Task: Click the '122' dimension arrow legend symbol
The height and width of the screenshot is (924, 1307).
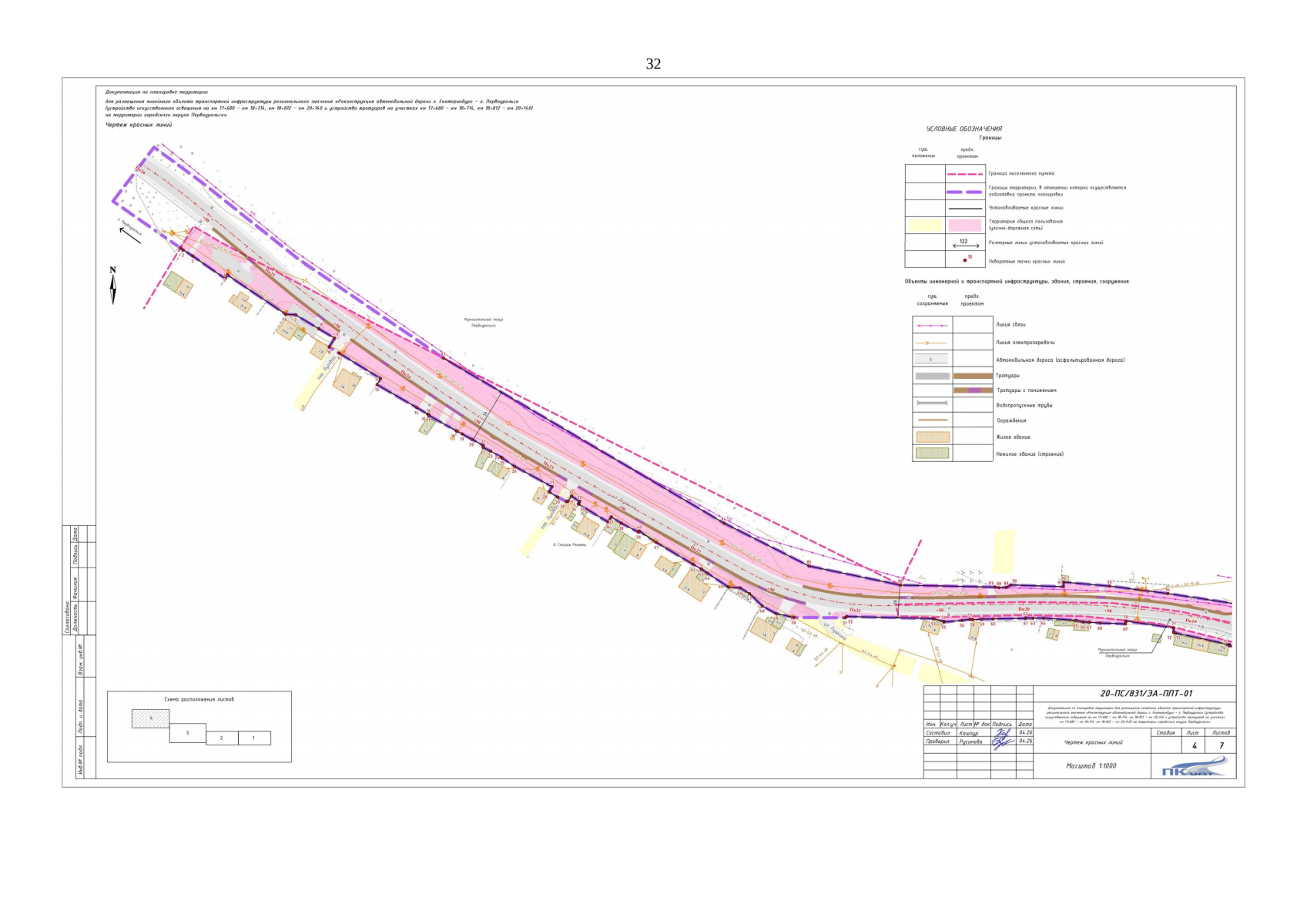Action: coord(965,243)
